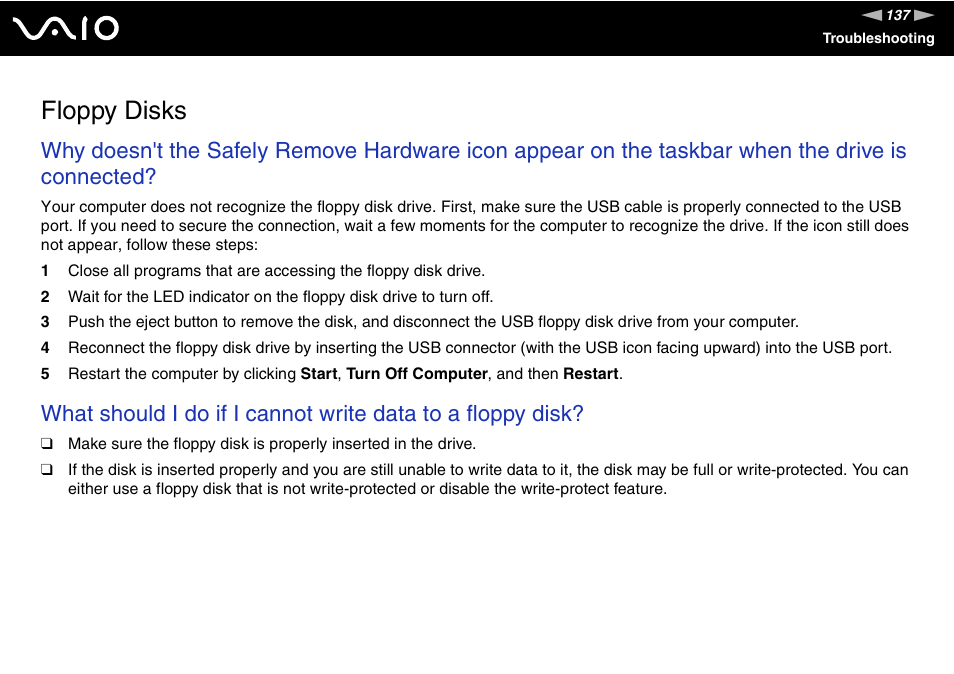Click page number 137
The image size is (954, 674).
(898, 15)
